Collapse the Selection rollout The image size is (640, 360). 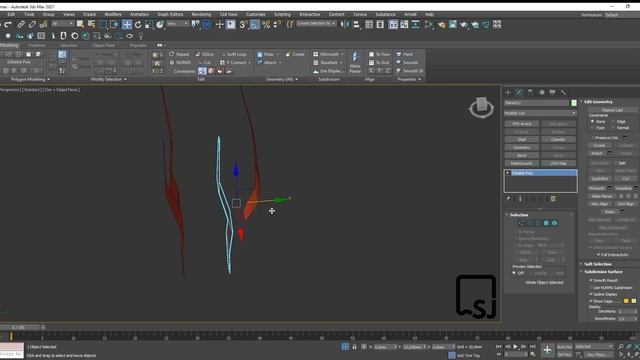519,215
